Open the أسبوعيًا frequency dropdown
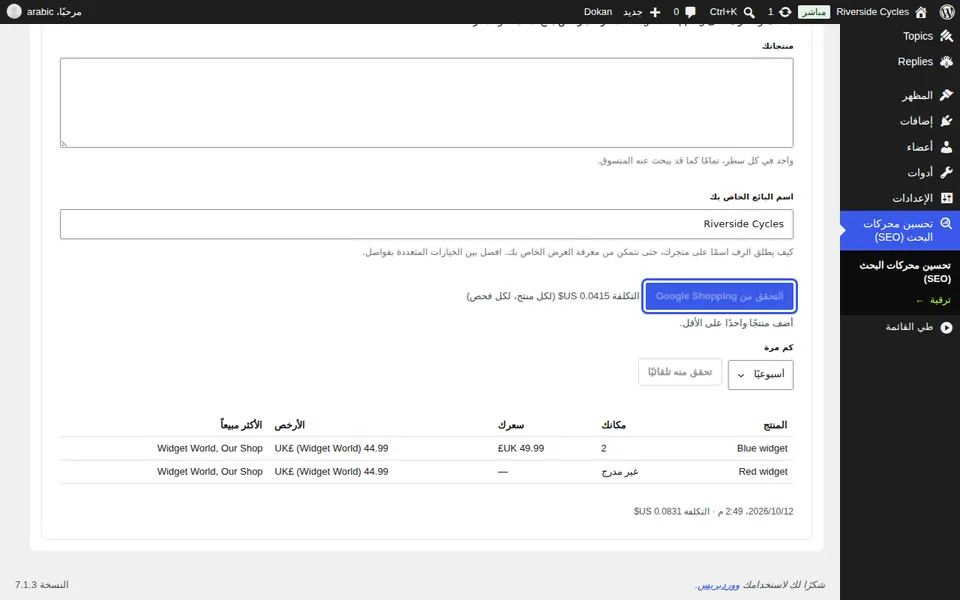Viewport: 960px width, 600px height. pyautogui.click(x=760, y=374)
